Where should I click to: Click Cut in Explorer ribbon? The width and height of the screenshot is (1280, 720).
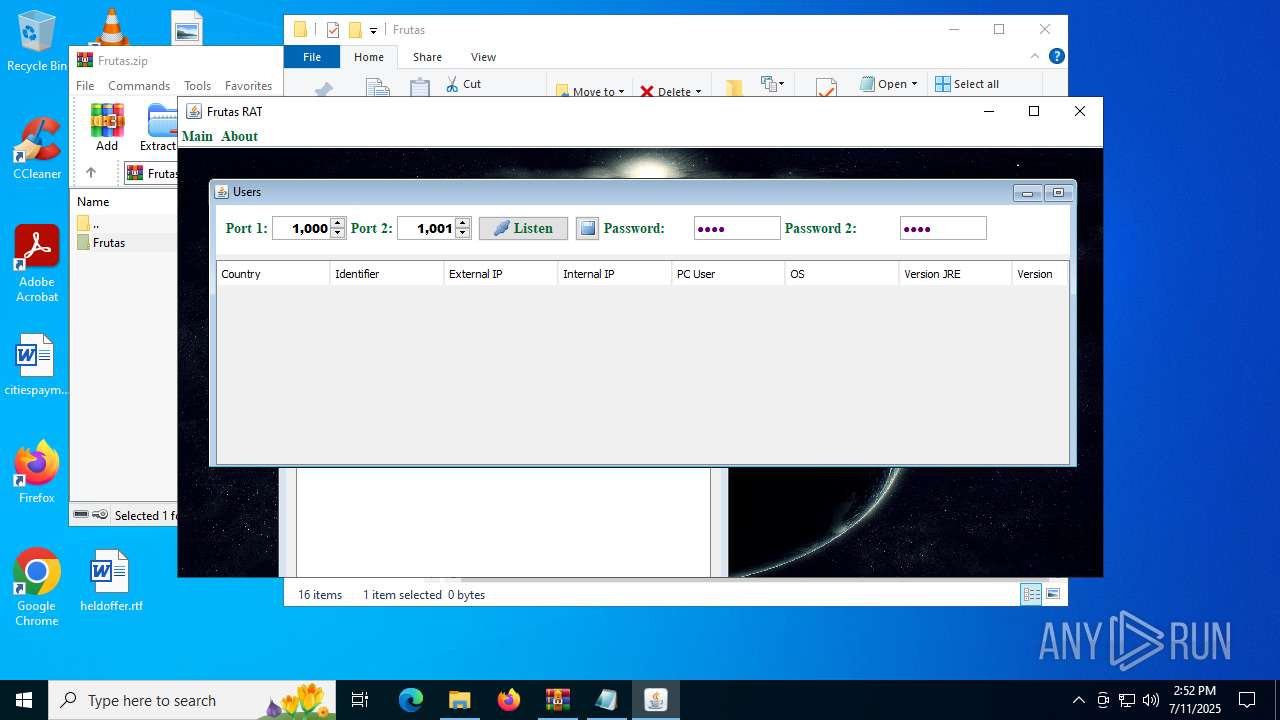point(463,84)
